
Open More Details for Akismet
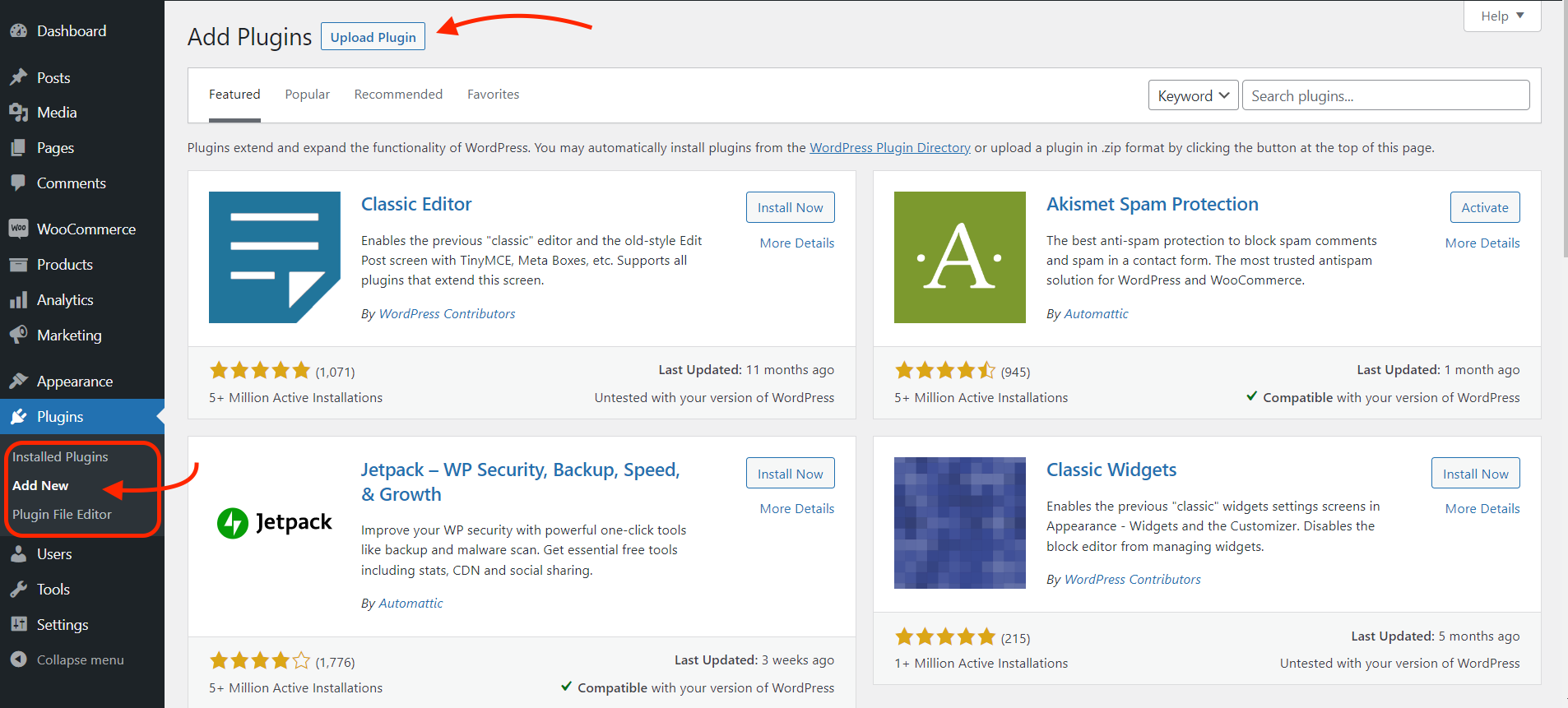tap(1482, 243)
